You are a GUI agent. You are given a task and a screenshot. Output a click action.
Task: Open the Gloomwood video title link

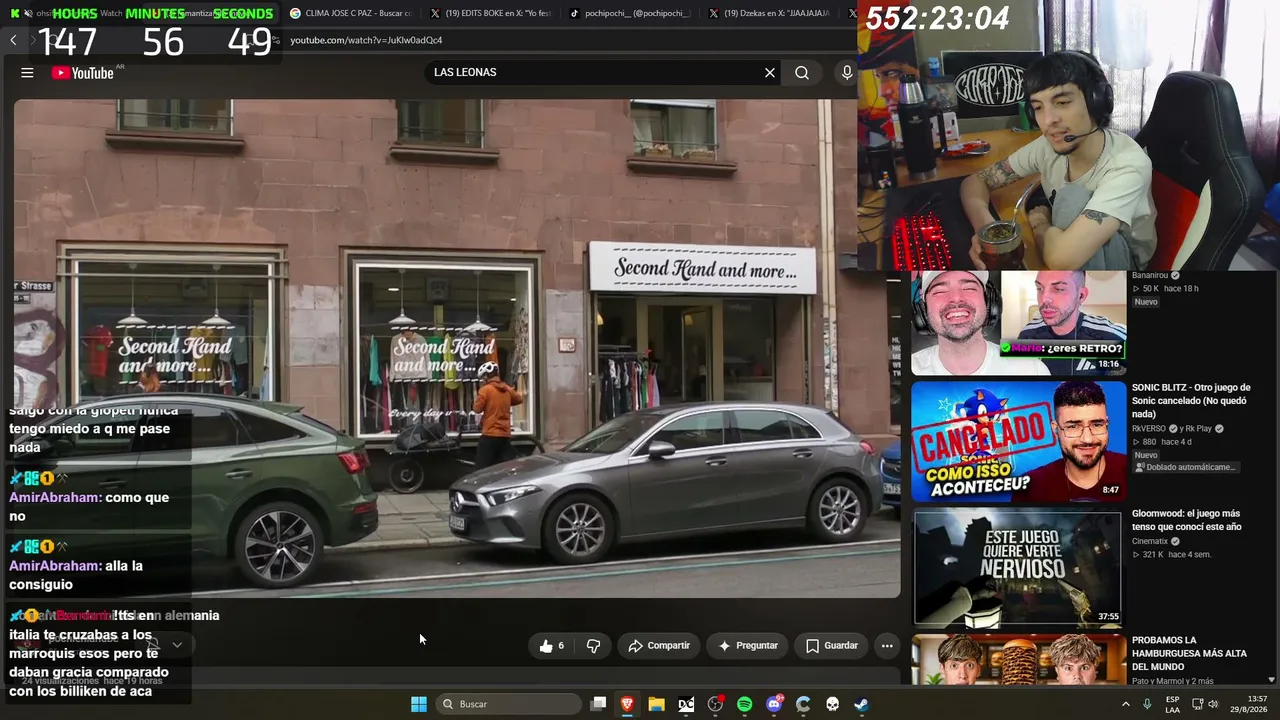point(1186,520)
